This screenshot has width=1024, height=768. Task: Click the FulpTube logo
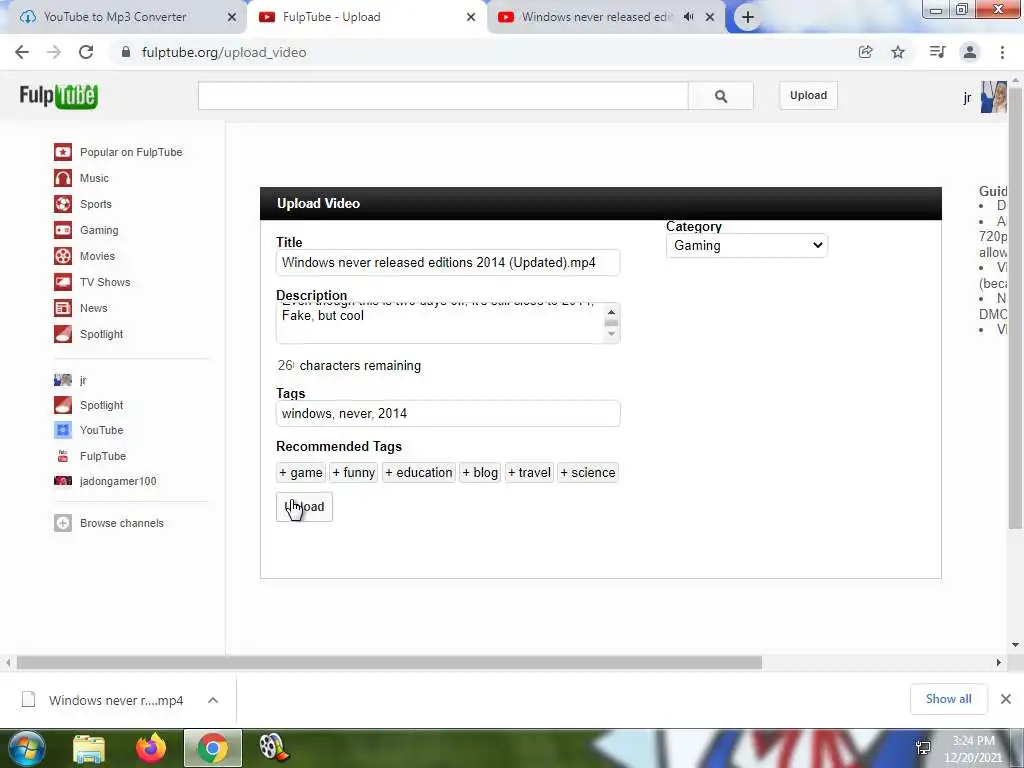pos(58,96)
